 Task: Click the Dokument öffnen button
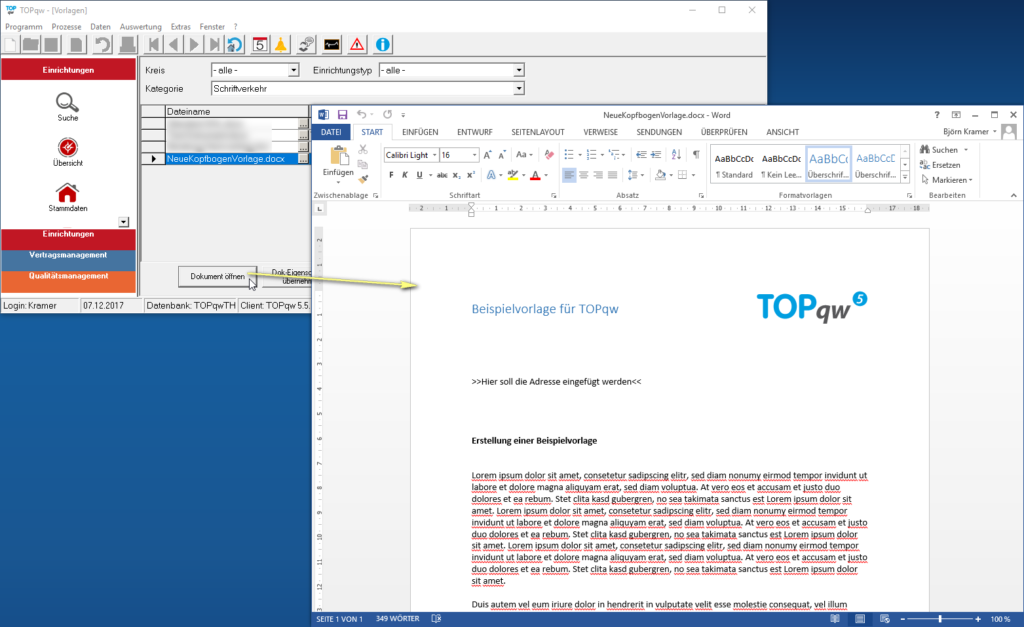click(217, 275)
